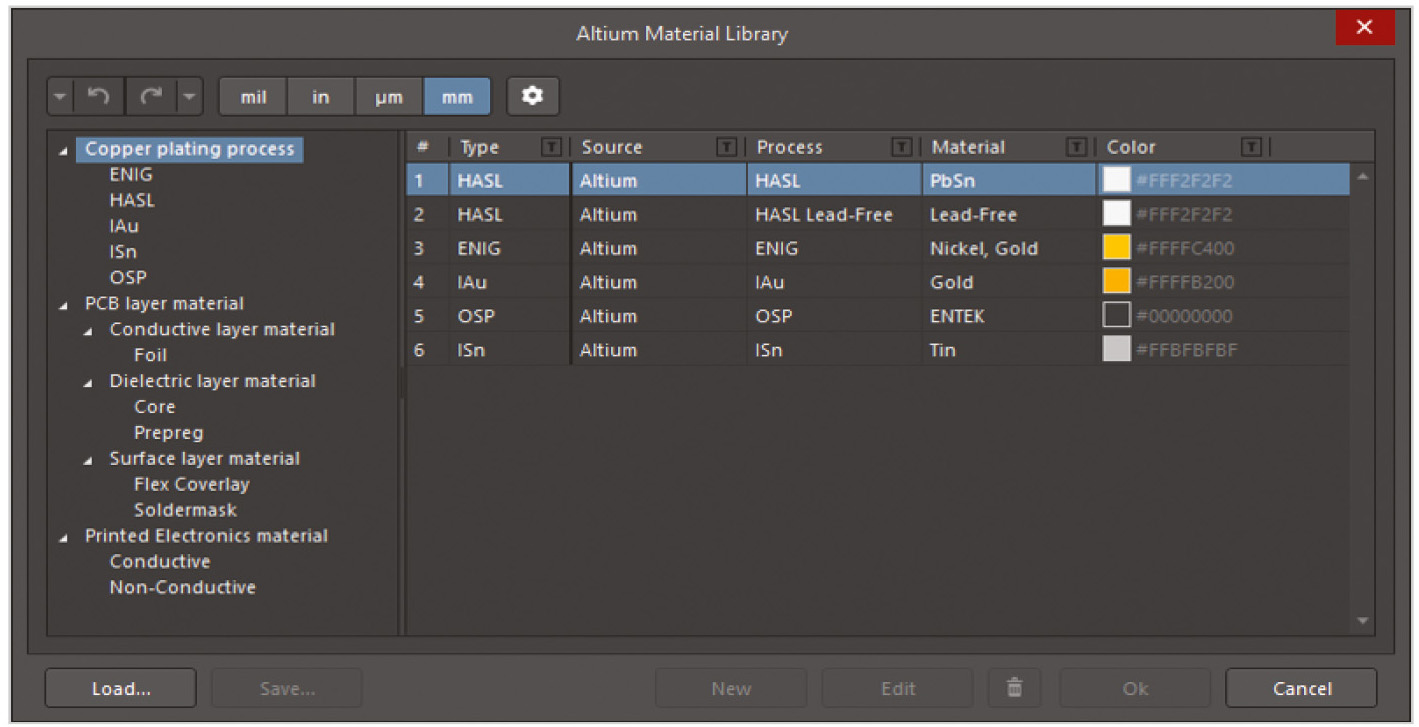Collapse the Printed Electronics material node
This screenshot has height=727, width=1419.
point(64,537)
